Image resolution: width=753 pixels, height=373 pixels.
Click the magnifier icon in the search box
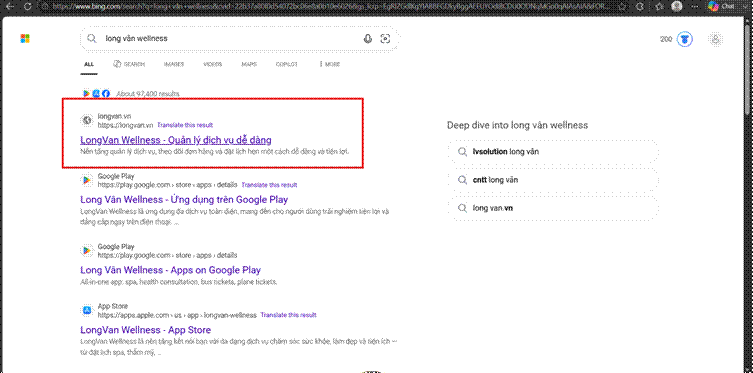pyautogui.click(x=91, y=38)
